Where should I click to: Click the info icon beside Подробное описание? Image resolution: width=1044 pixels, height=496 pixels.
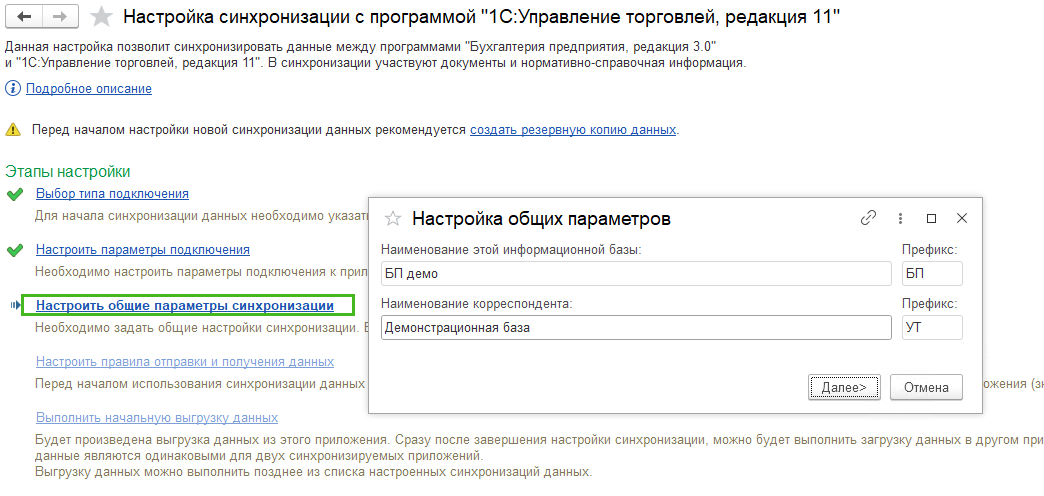coord(13,89)
